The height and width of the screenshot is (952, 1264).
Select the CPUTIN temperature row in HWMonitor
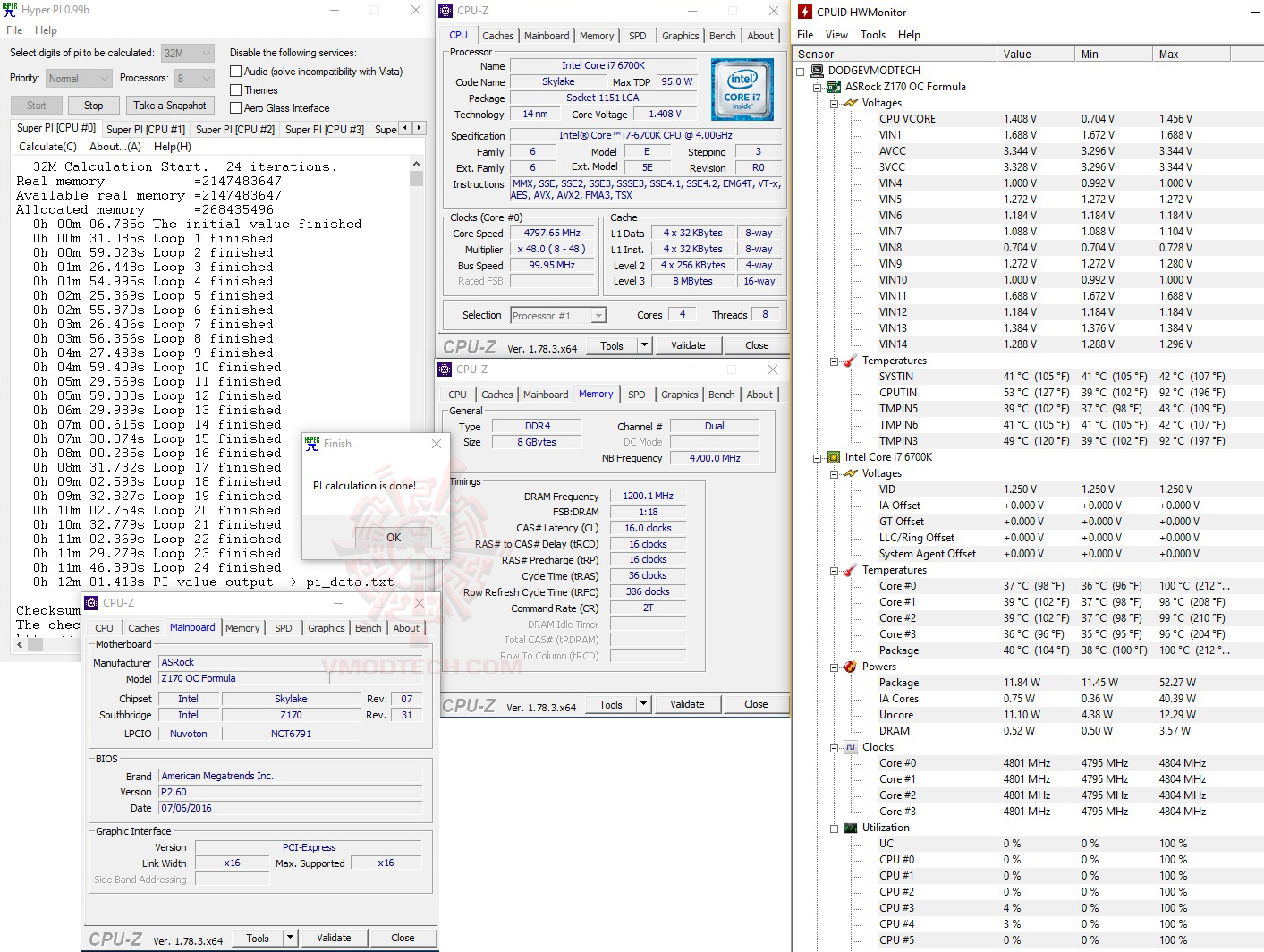click(1027, 393)
